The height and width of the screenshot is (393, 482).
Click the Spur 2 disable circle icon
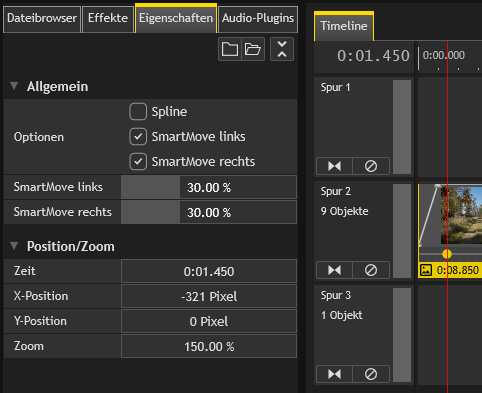371,270
